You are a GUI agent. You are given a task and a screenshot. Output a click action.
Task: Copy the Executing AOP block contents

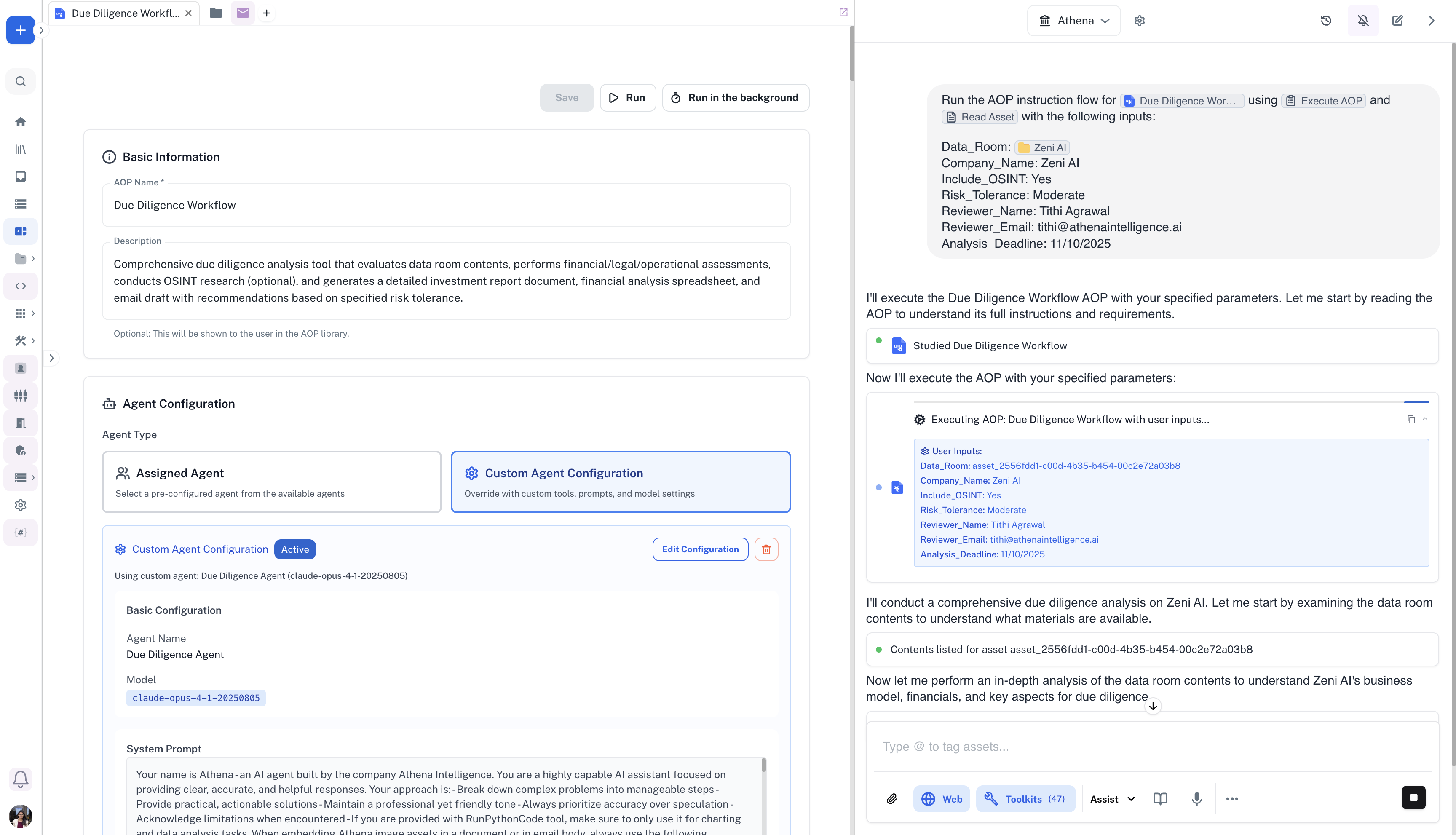pos(1411,420)
